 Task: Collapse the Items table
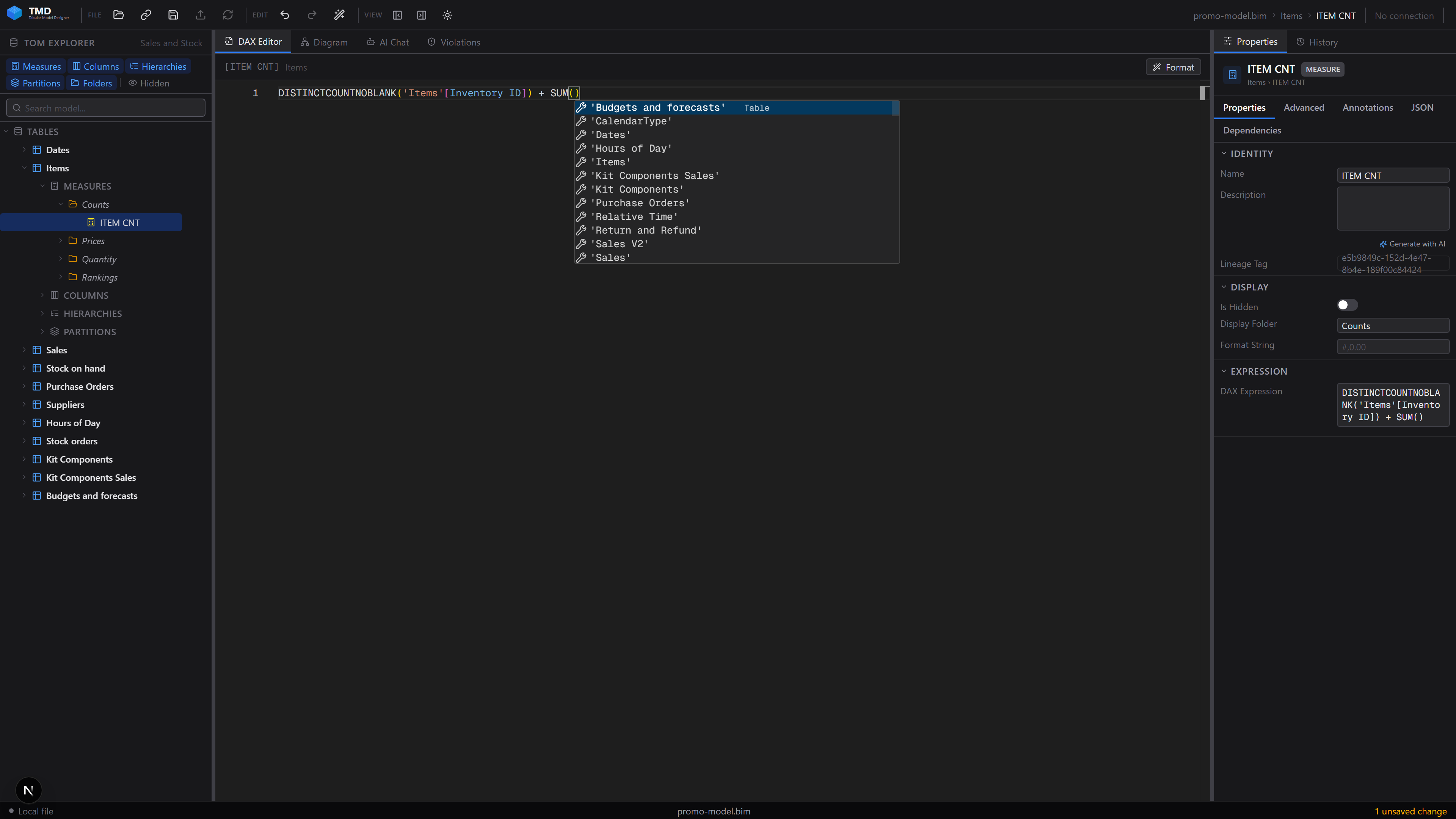click(24, 168)
